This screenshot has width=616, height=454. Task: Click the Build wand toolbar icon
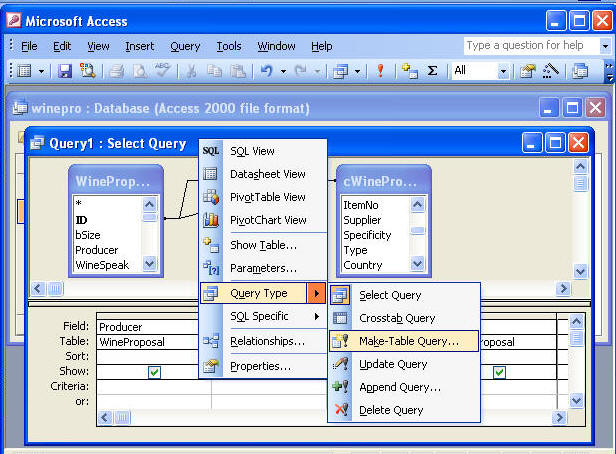coord(550,71)
